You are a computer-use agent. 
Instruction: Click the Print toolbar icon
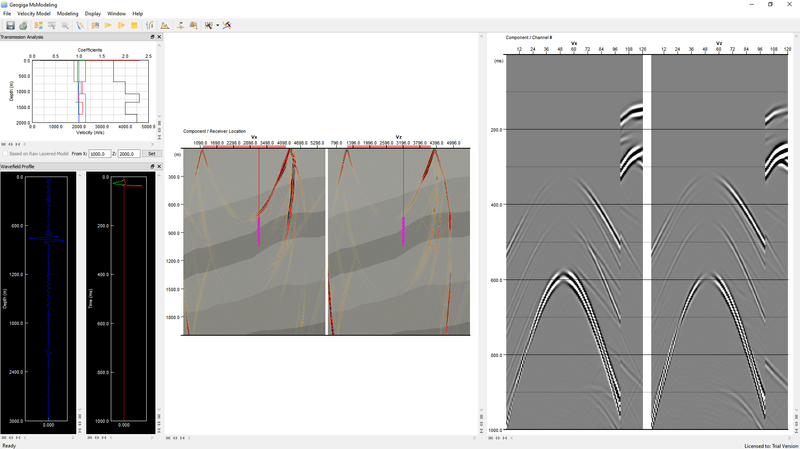pos(23,25)
